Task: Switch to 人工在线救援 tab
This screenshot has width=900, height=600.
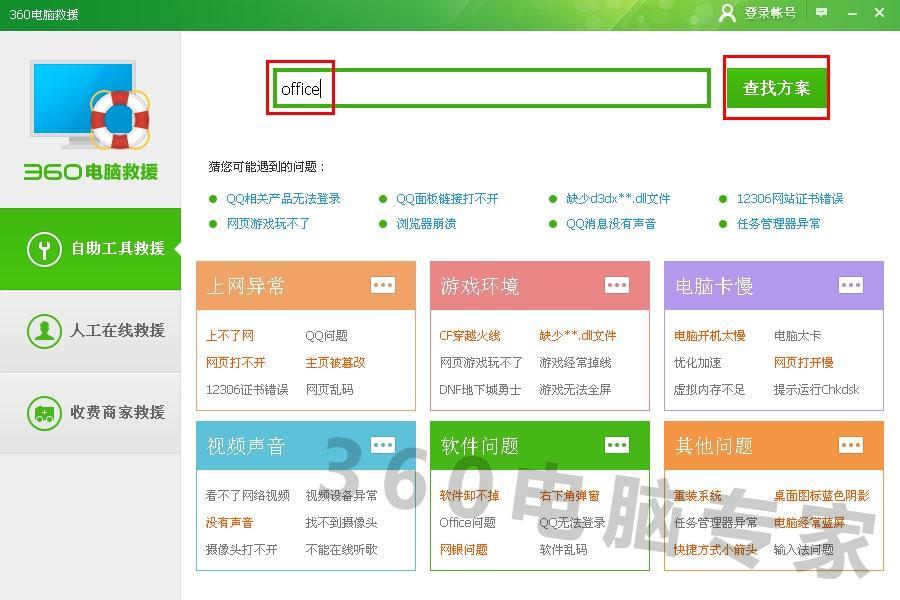Action: pos(90,331)
